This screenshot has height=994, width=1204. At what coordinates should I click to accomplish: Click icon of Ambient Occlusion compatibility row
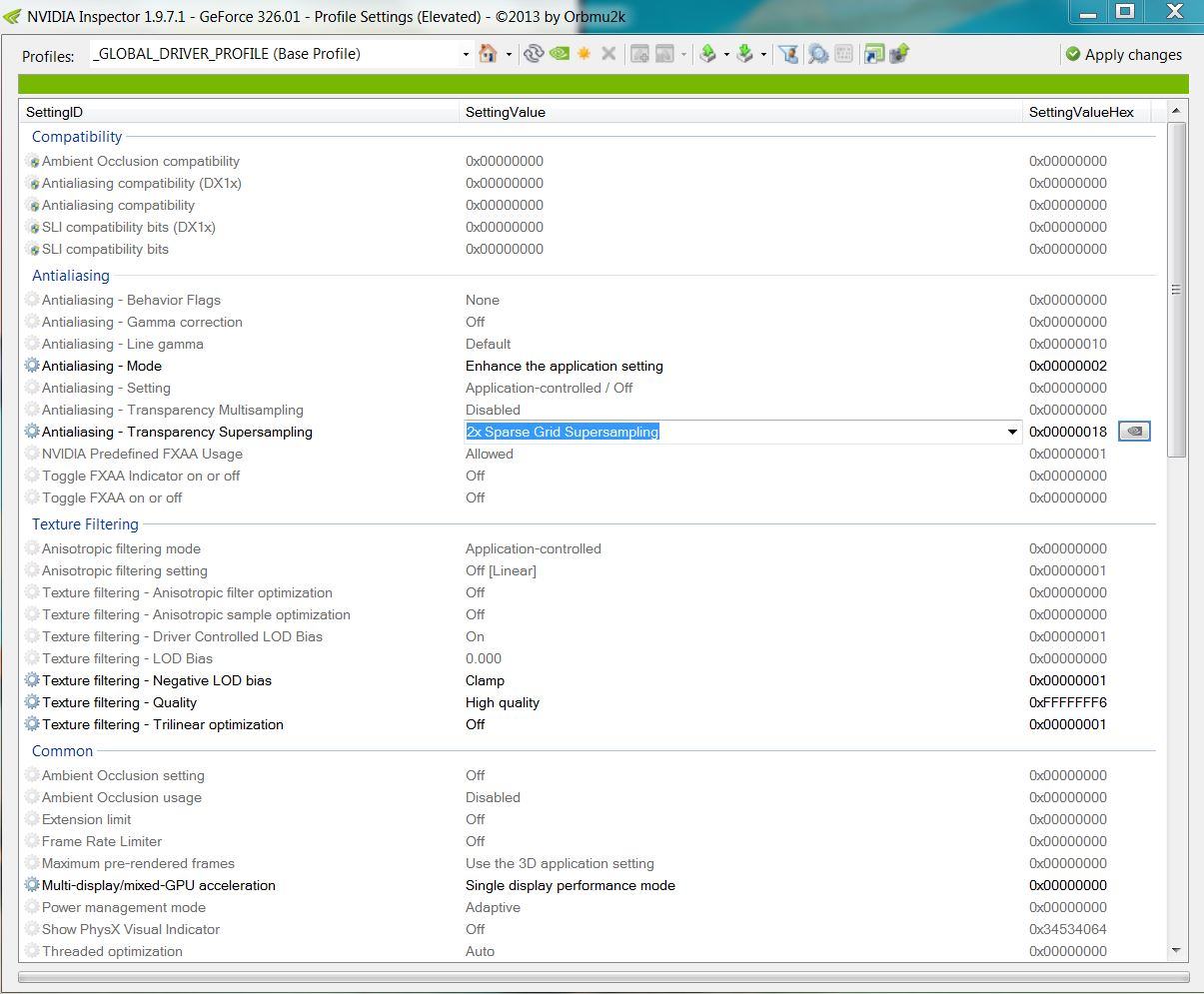32,161
